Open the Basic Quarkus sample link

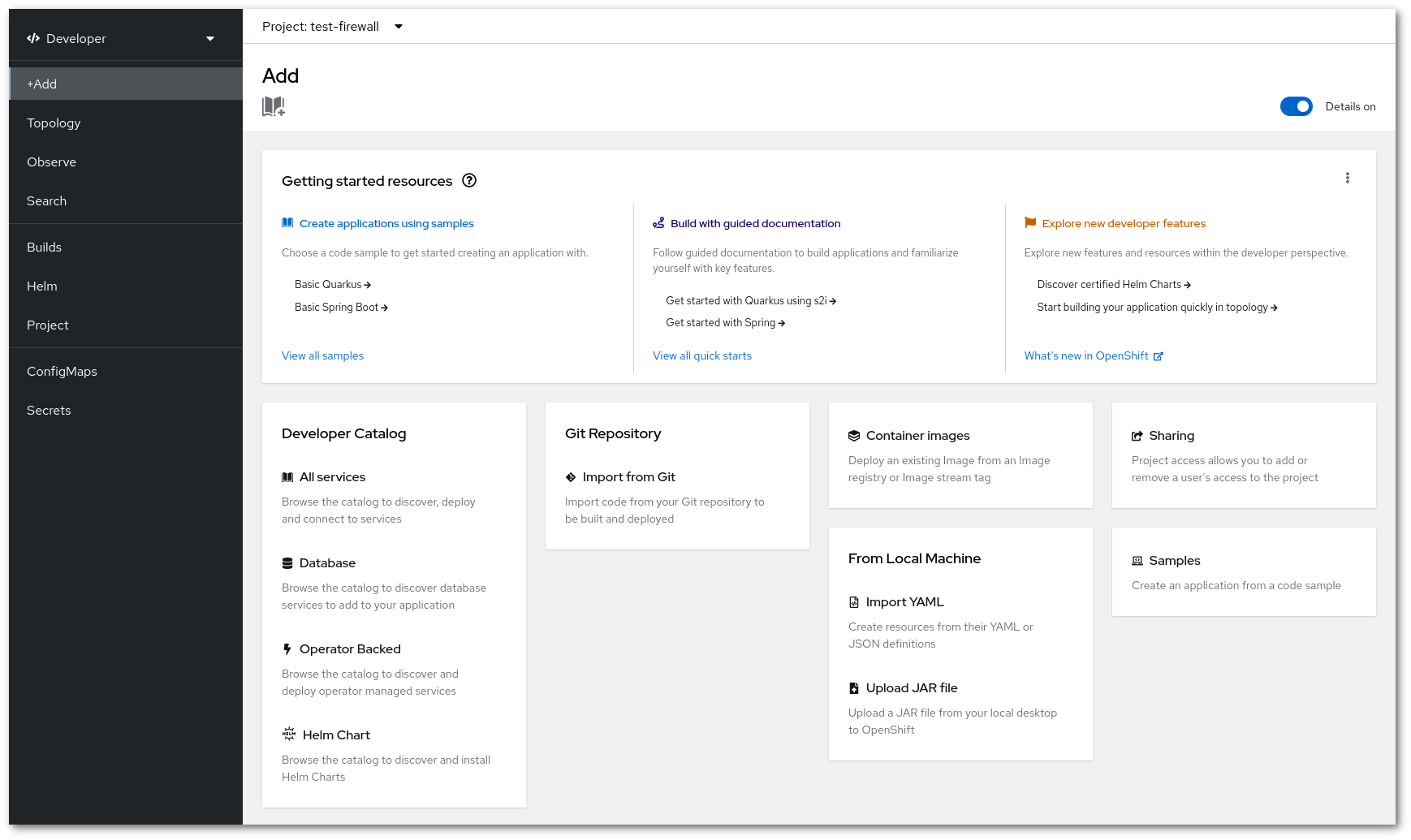click(x=333, y=285)
